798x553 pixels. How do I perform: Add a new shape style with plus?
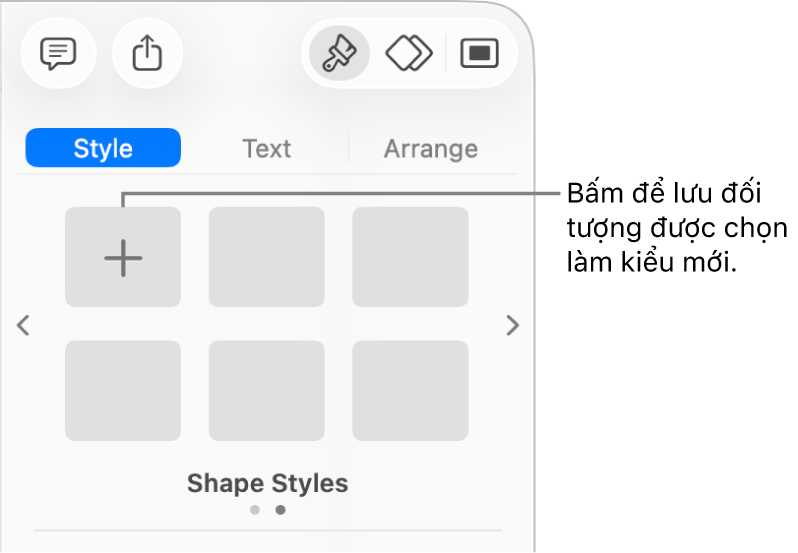click(x=123, y=257)
